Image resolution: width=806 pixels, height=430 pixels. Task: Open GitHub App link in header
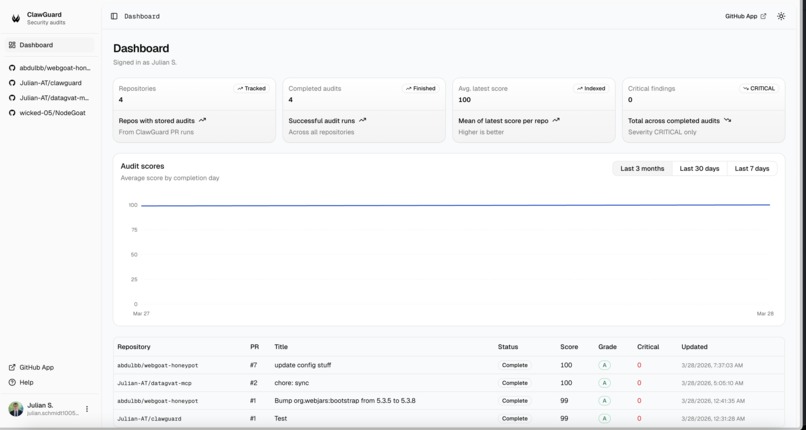click(745, 16)
